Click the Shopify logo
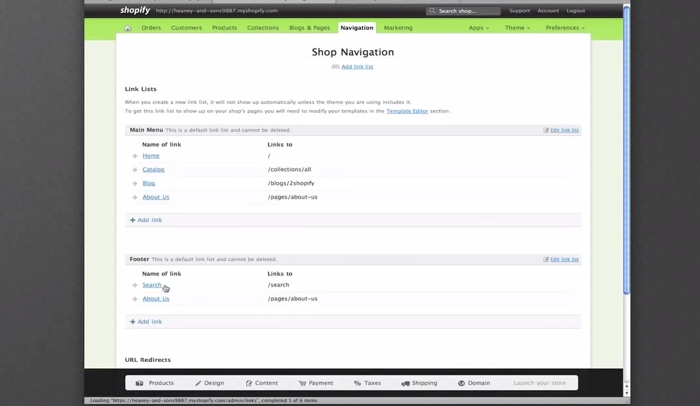The image size is (700, 406). [x=135, y=10]
